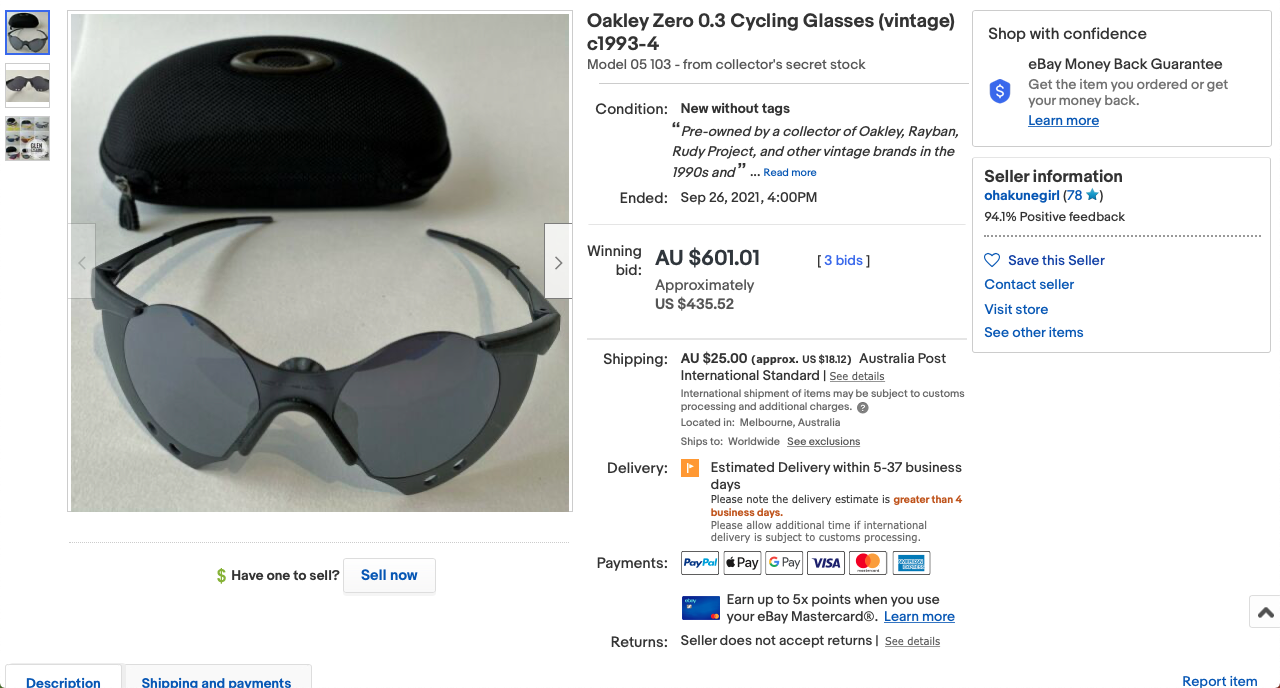Viewport: 1280px width, 688px height.
Task: Click the scroll-to-top arrow button
Action: [x=1265, y=612]
